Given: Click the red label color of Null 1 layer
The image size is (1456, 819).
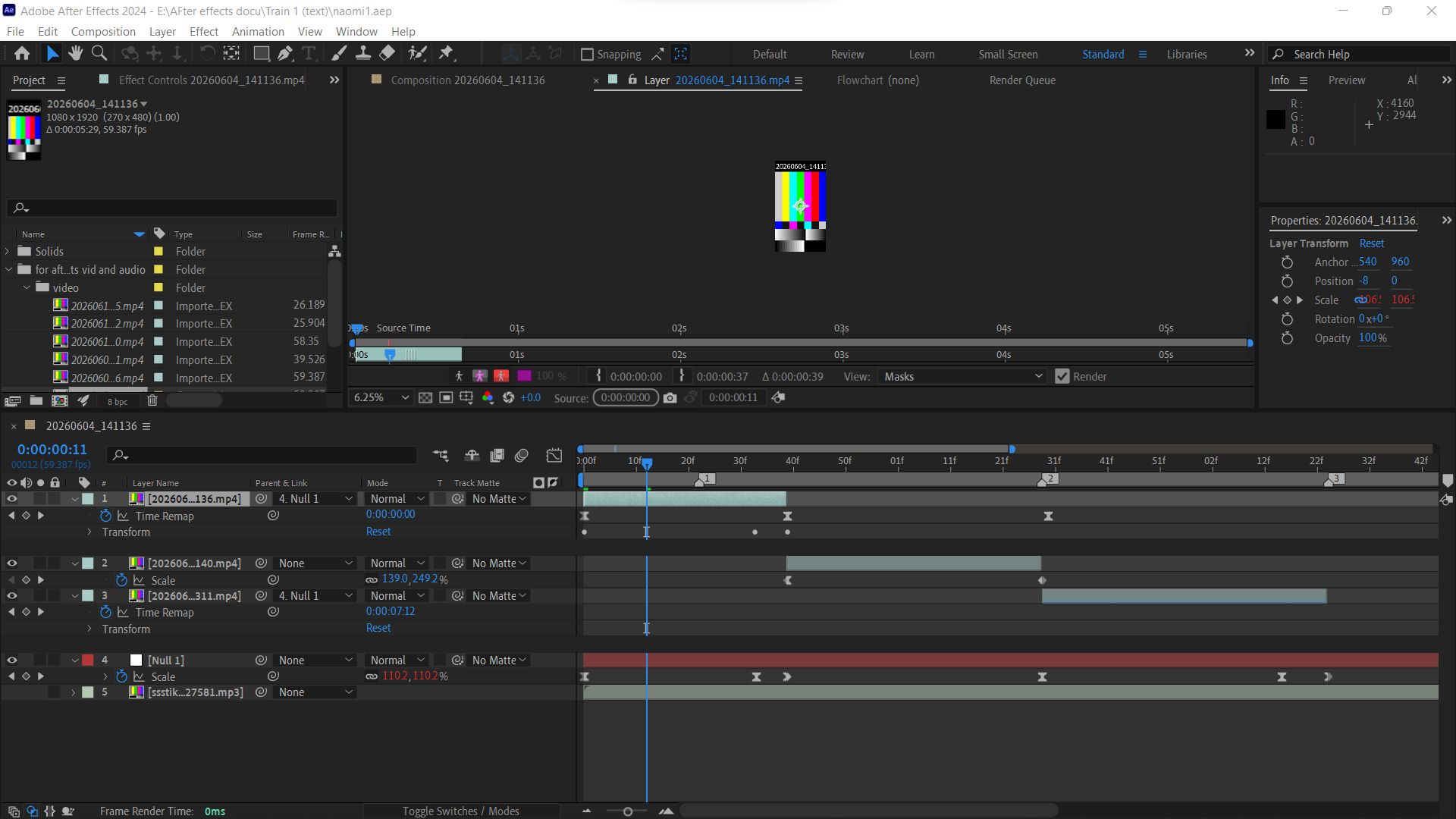Looking at the screenshot, I should point(88,661).
